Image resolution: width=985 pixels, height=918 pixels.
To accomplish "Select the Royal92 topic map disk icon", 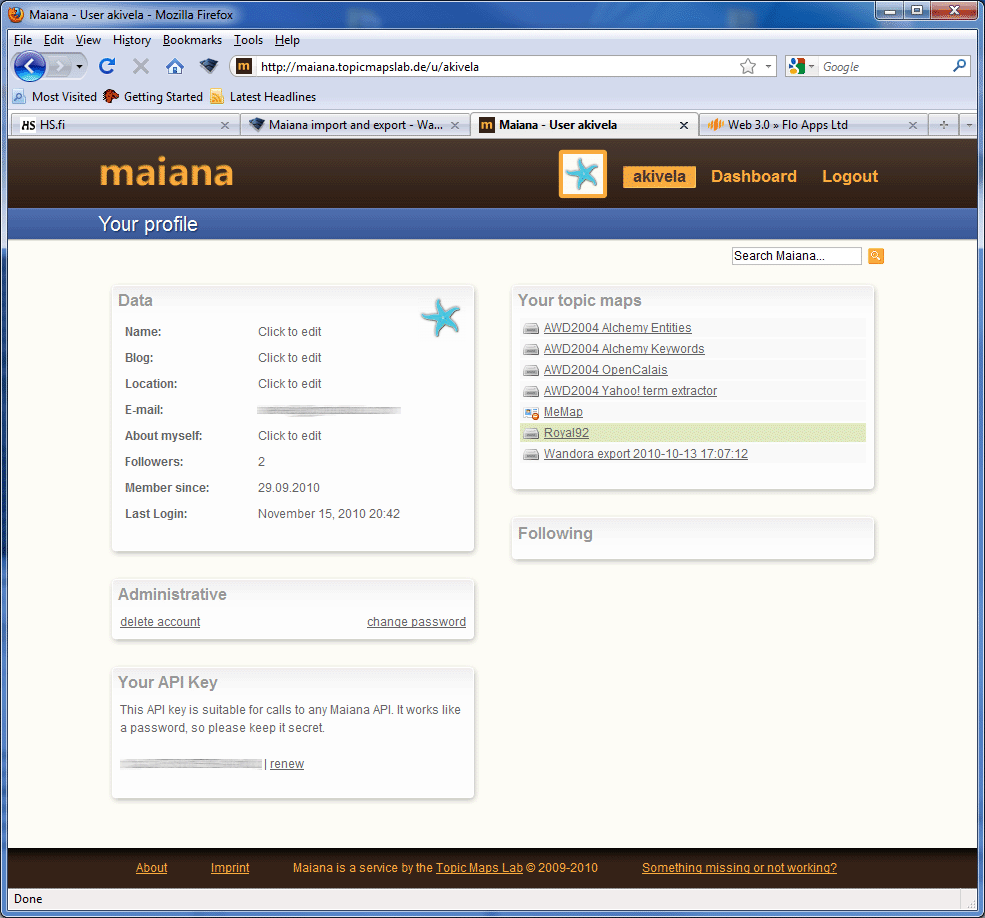I will tap(530, 432).
